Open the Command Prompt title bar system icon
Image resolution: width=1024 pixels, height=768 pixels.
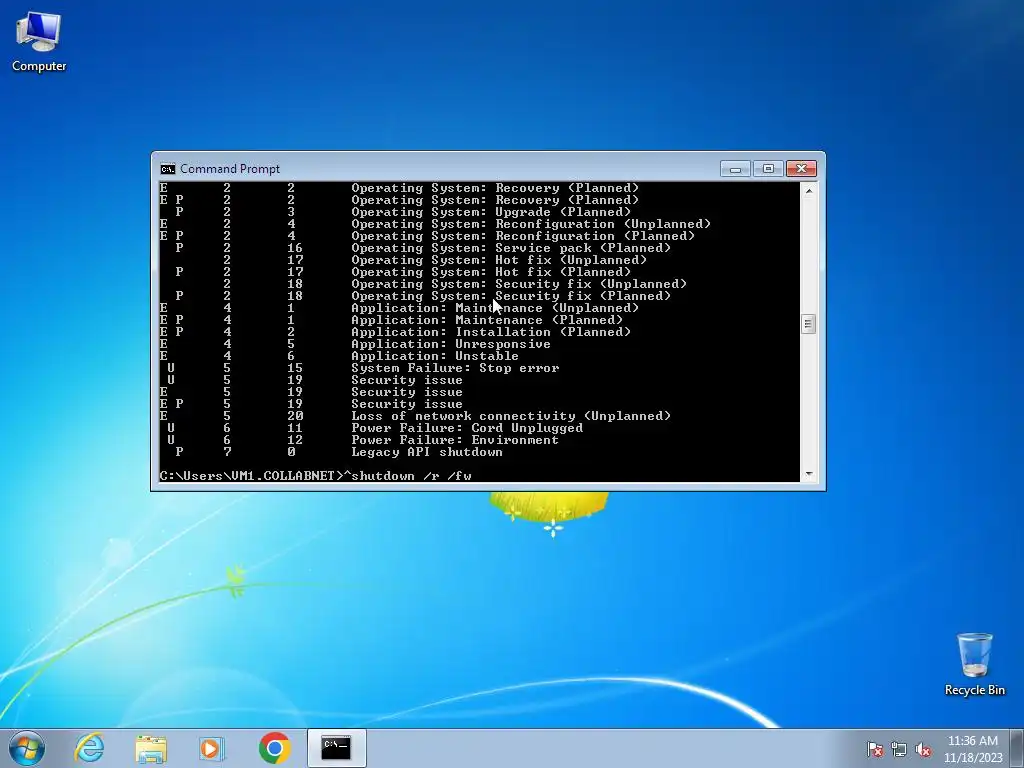point(168,169)
